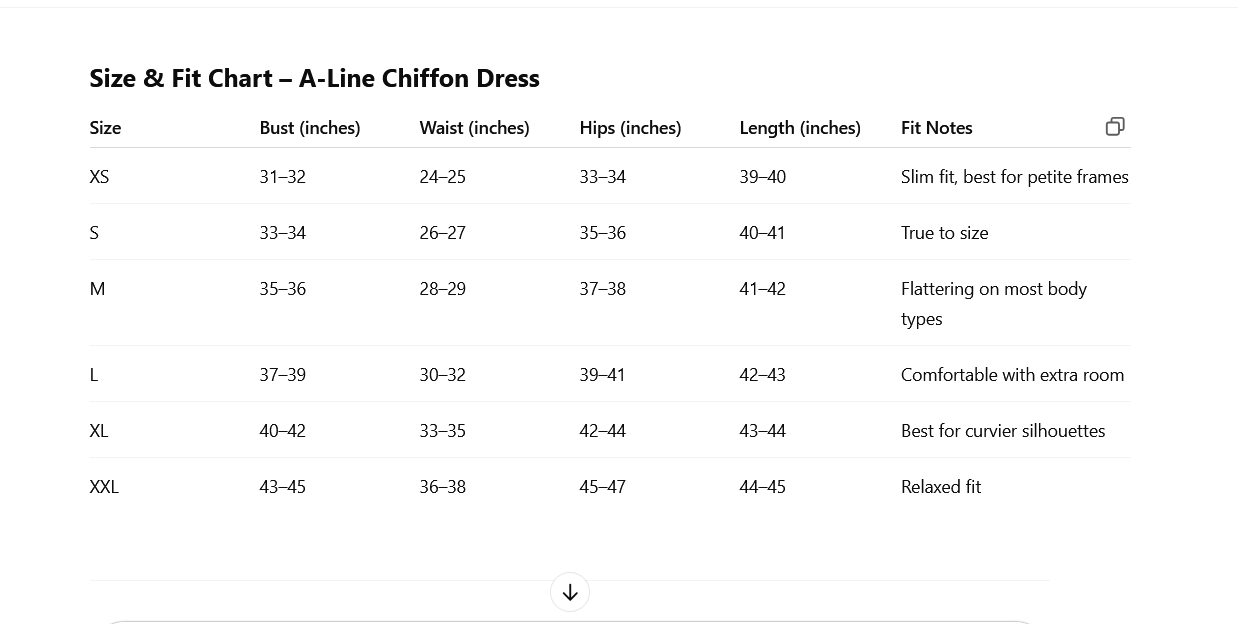Click the Bust (inches) column header
1238x624 pixels.
point(310,128)
